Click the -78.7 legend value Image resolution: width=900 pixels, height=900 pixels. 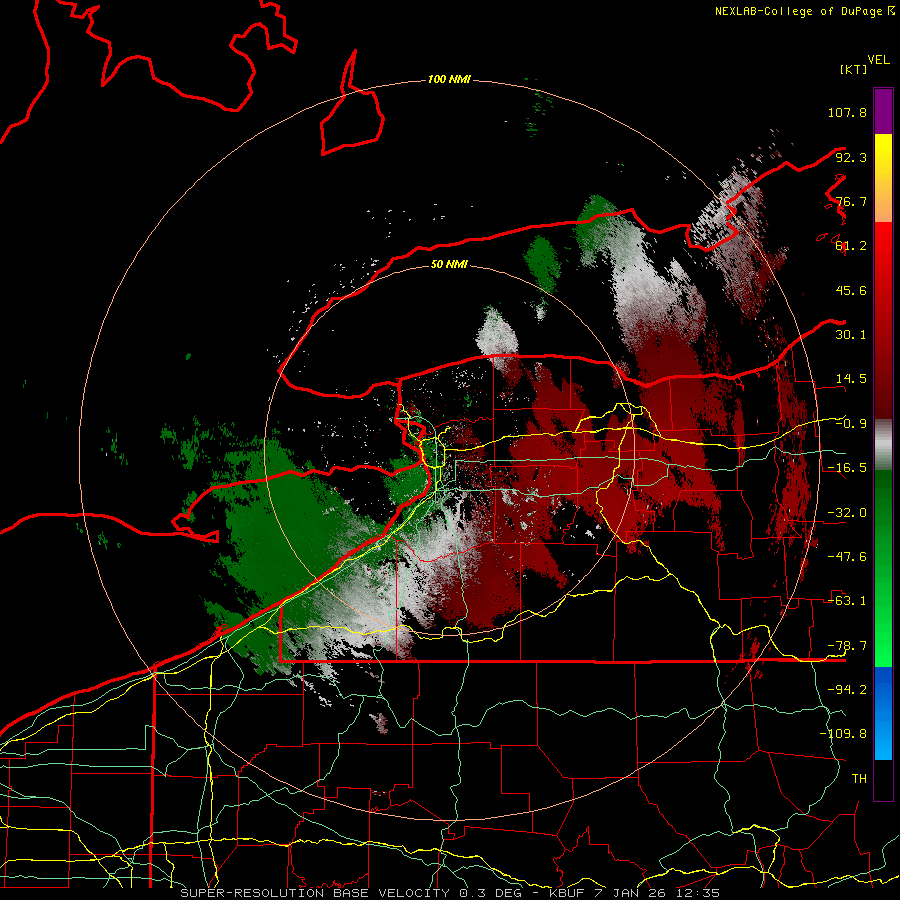[x=847, y=646]
